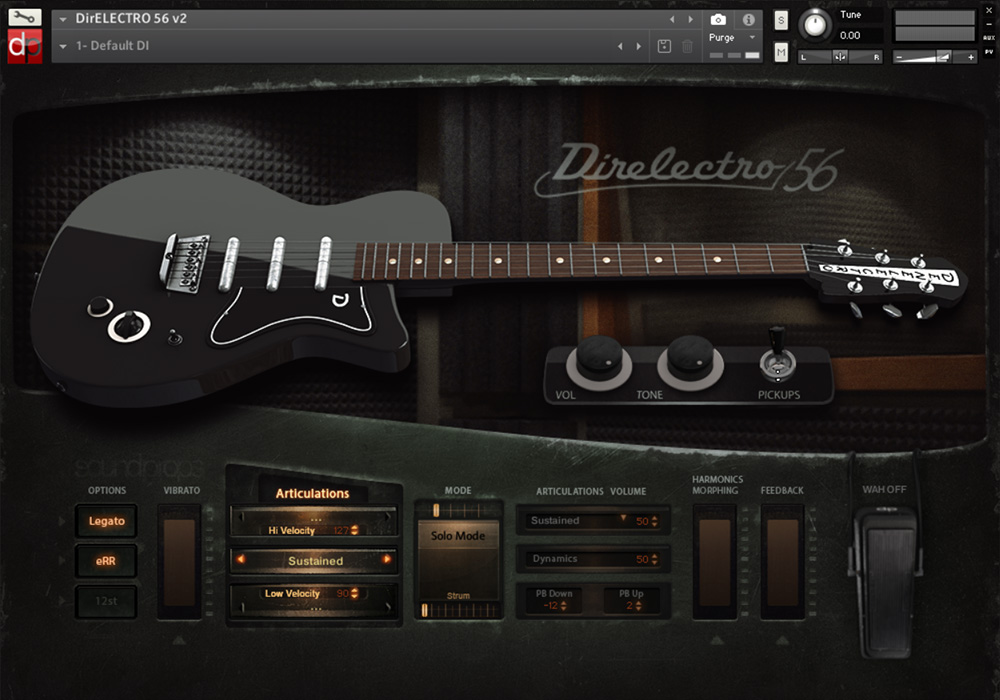Adjust Sustained volume 50 stepper
Screen dimensions: 1000x700
tap(654, 521)
